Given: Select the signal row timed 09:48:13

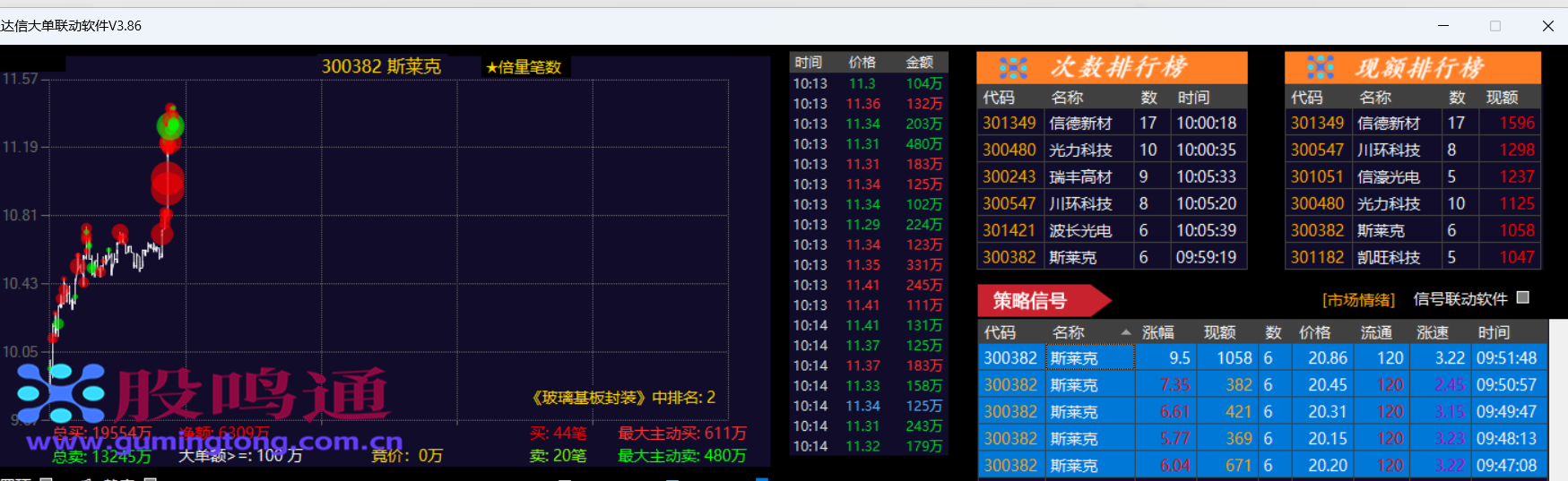Looking at the screenshot, I should pos(1262,438).
